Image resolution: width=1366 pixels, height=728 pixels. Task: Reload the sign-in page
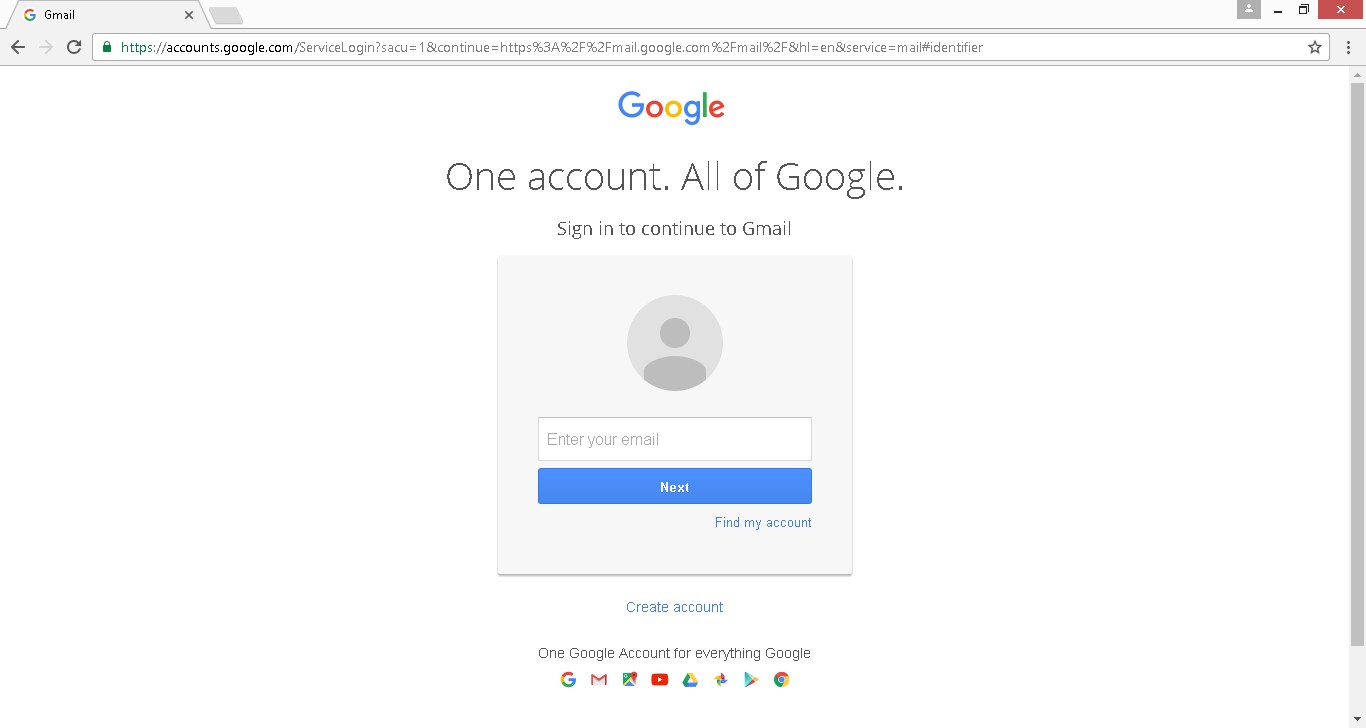(x=73, y=46)
